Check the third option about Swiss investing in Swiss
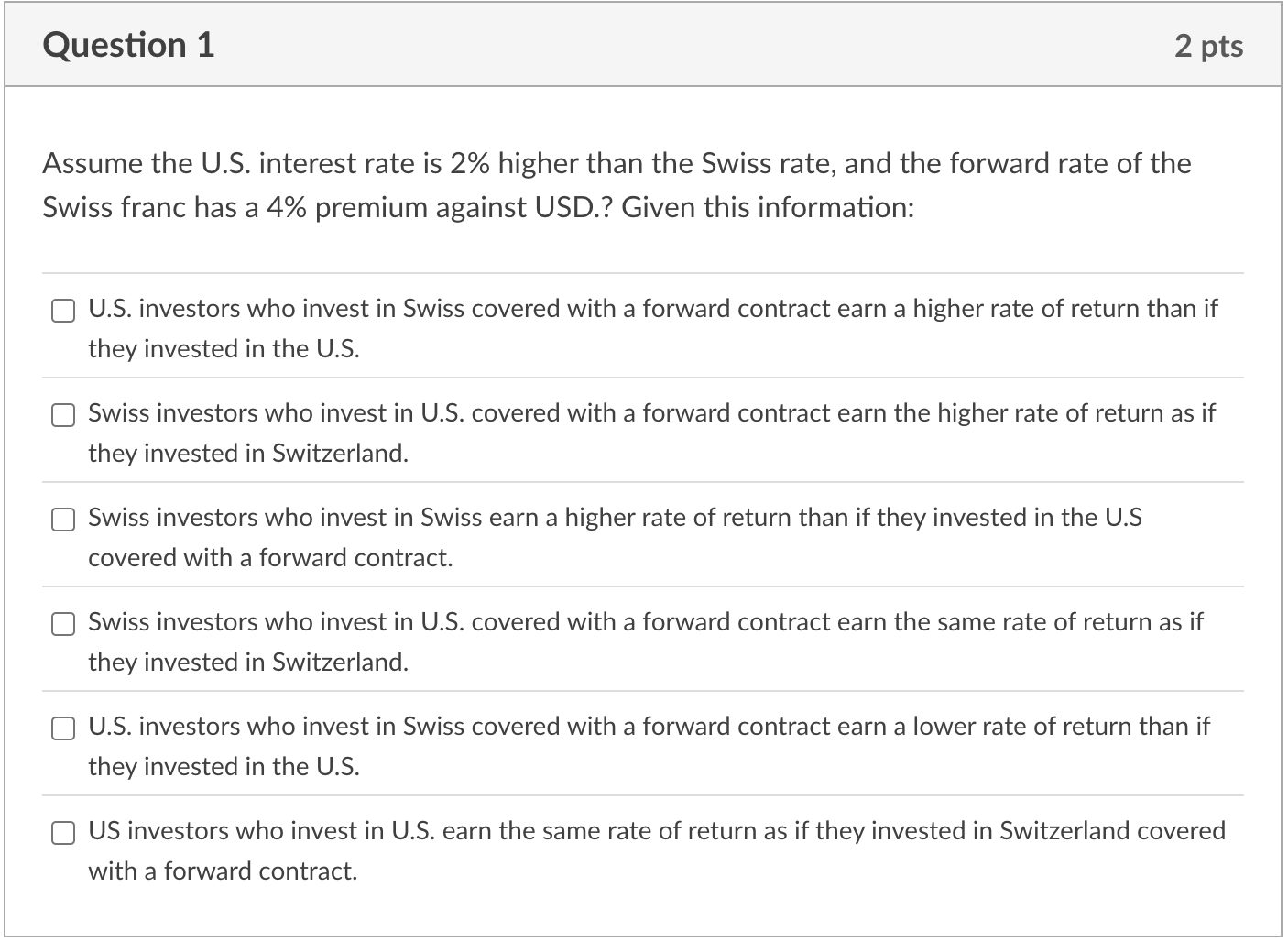Screen dimensions: 1288x942 (x=62, y=520)
